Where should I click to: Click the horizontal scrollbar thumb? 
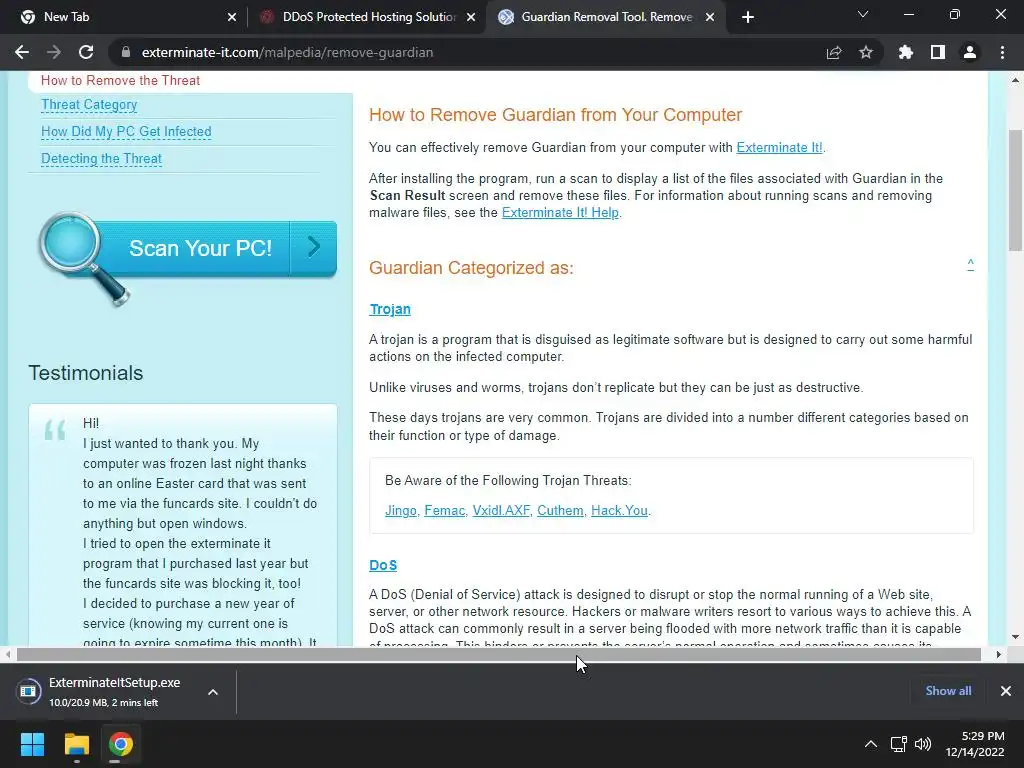[x=498, y=654]
